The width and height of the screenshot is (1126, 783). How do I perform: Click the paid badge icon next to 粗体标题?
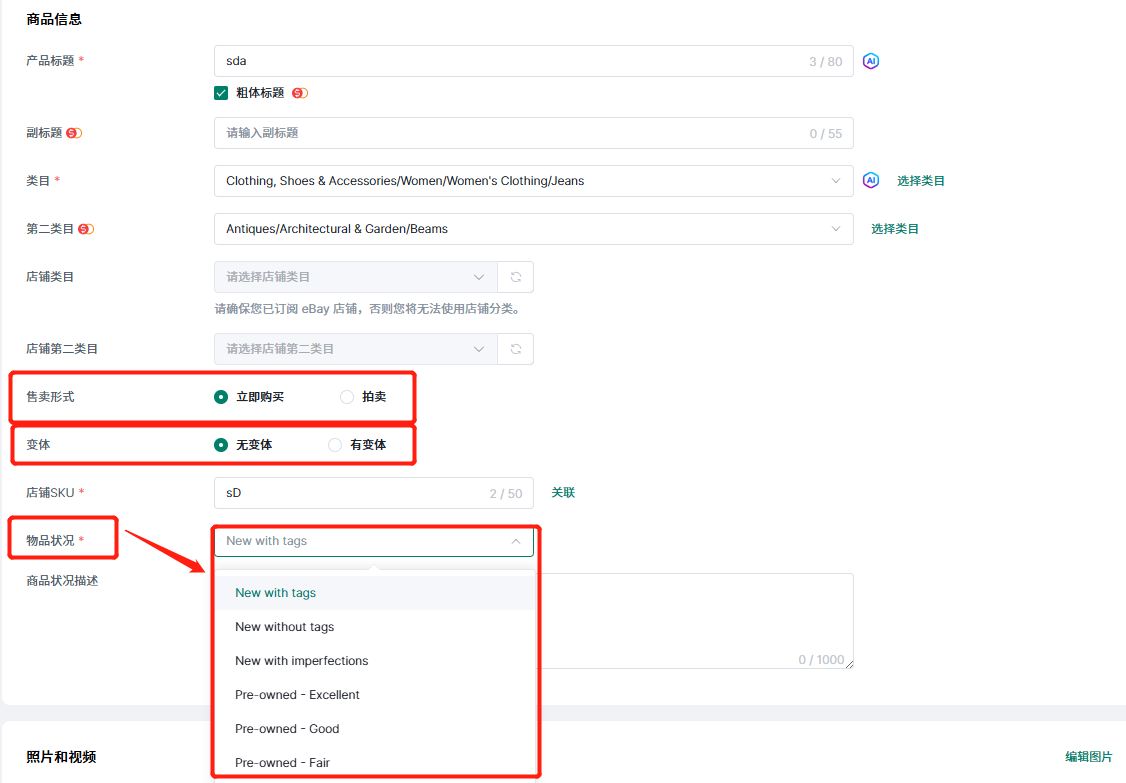pos(300,93)
